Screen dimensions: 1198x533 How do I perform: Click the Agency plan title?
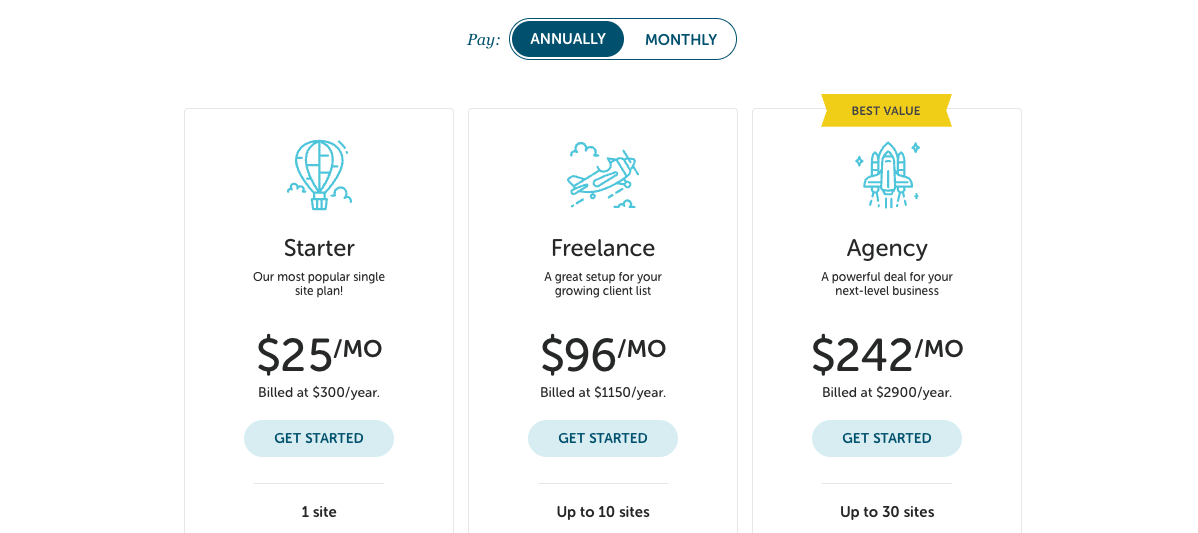[x=887, y=248]
